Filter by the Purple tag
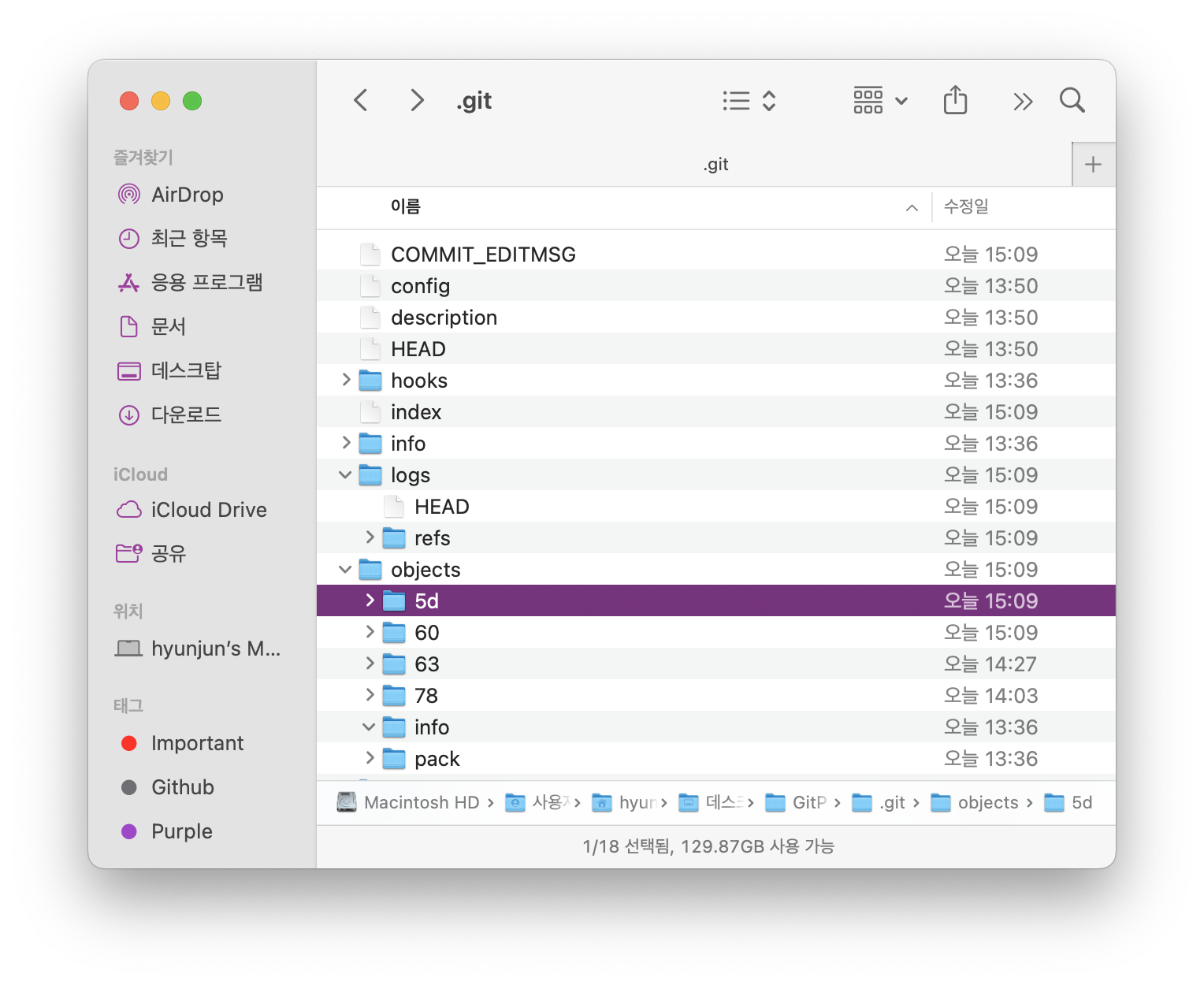 (166, 831)
